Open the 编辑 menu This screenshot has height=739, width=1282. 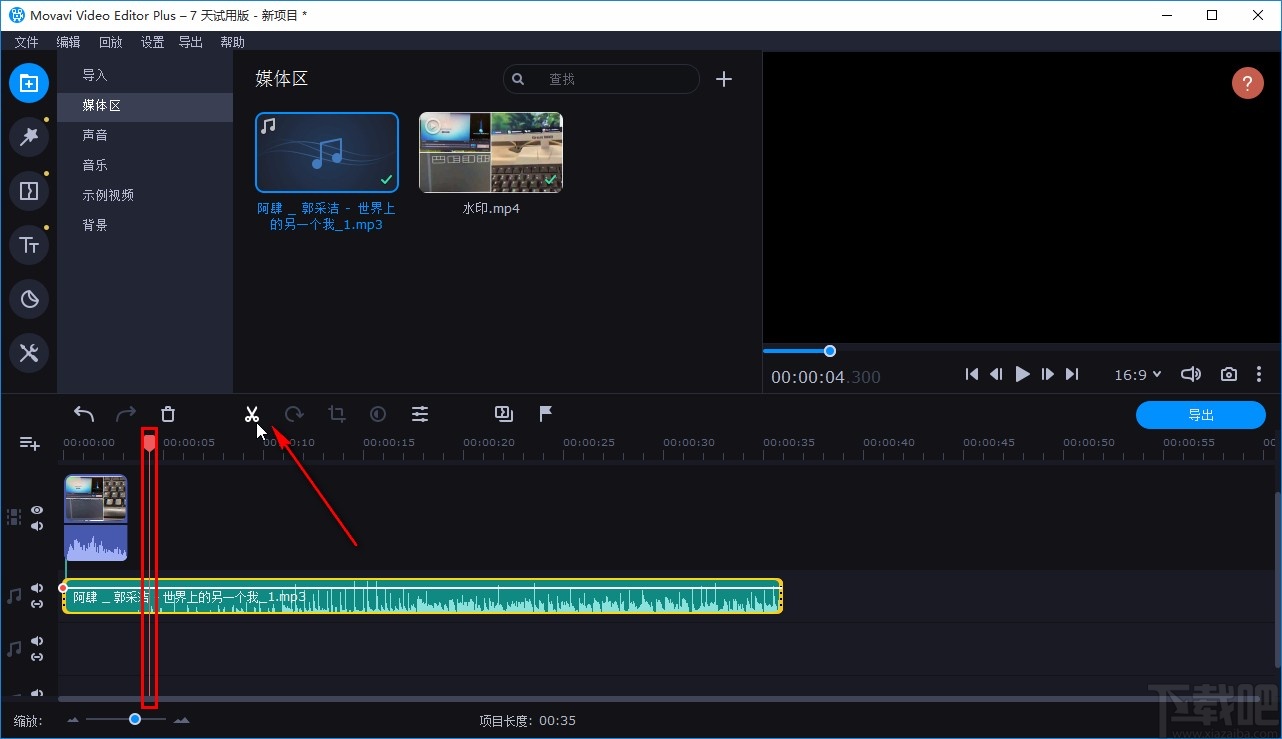(x=68, y=42)
